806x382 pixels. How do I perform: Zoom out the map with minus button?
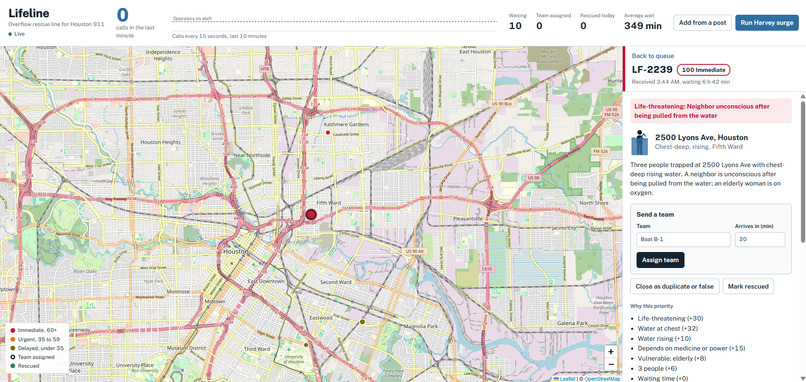(x=611, y=365)
